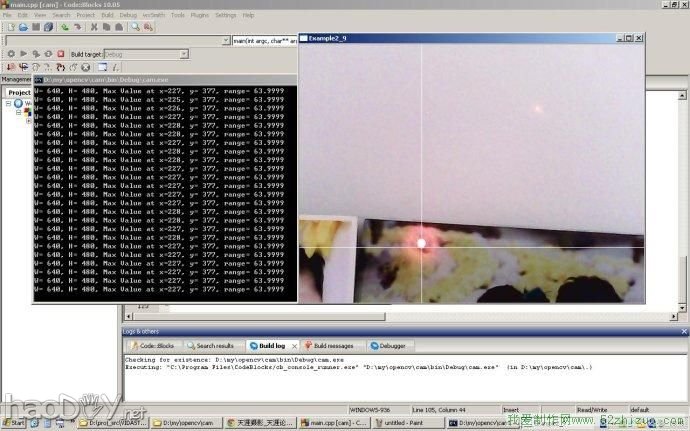Click the Windows Start button
The width and height of the screenshot is (690, 431).
[16, 423]
